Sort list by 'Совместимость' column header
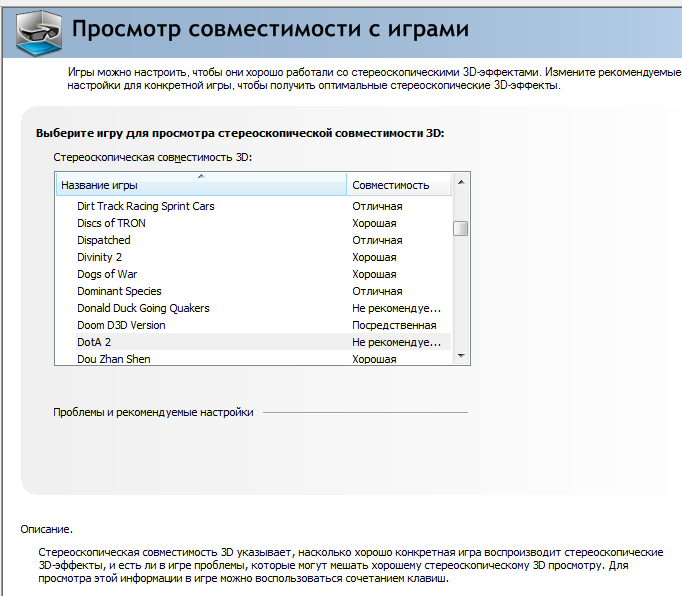The height and width of the screenshot is (596, 682). 399,185
